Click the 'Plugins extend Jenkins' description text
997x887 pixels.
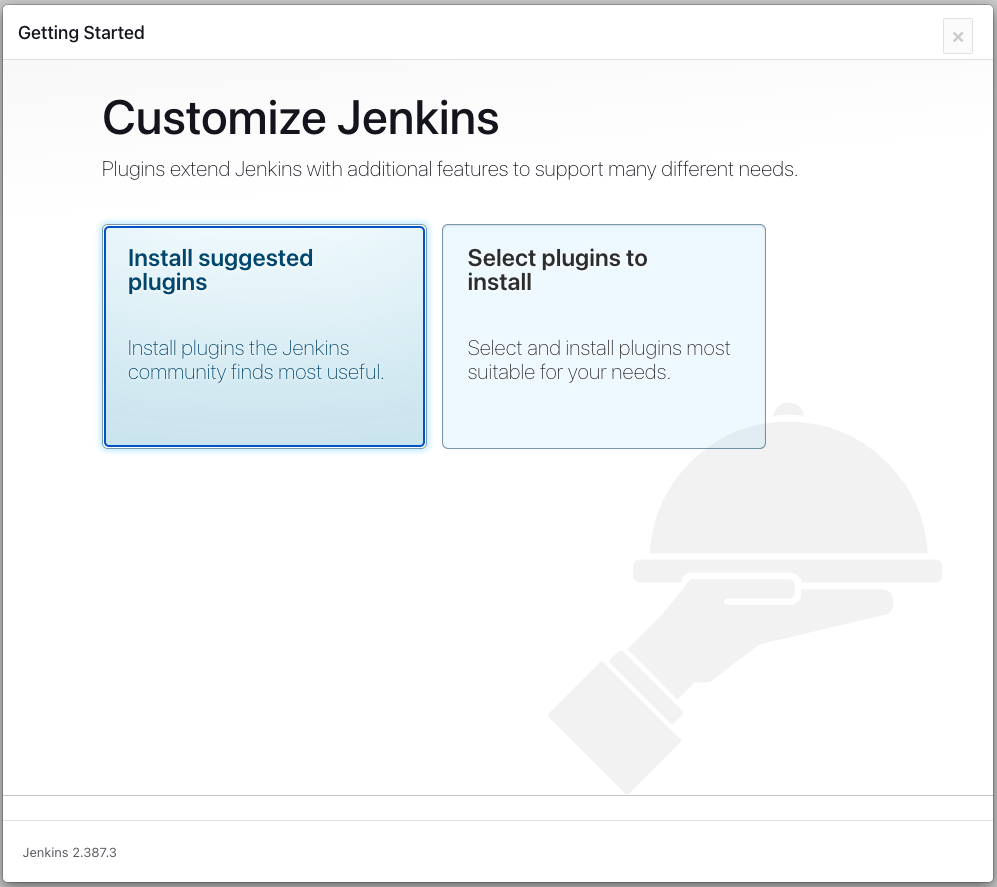tap(449, 170)
